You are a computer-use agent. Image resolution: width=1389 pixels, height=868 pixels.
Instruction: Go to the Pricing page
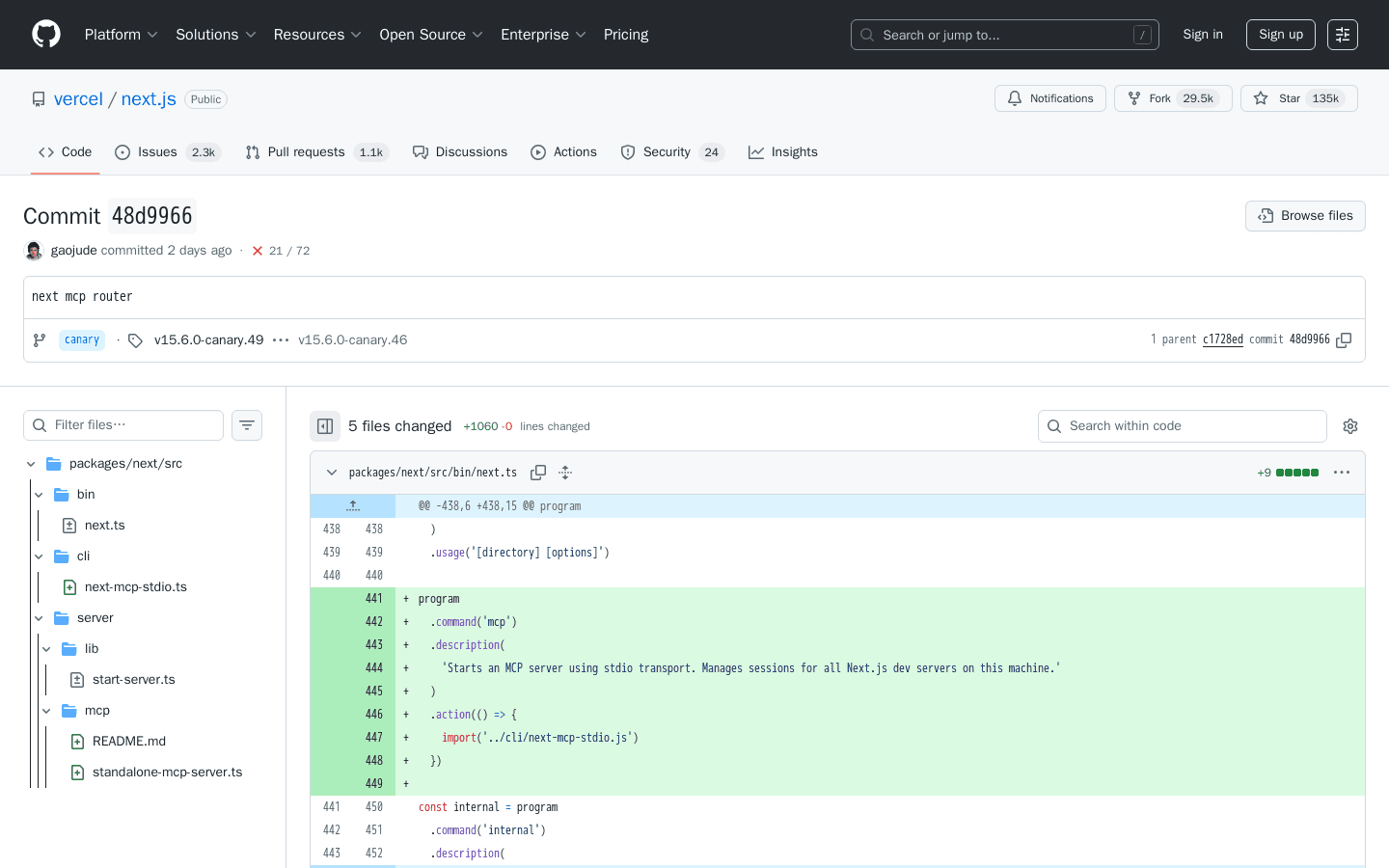point(626,35)
